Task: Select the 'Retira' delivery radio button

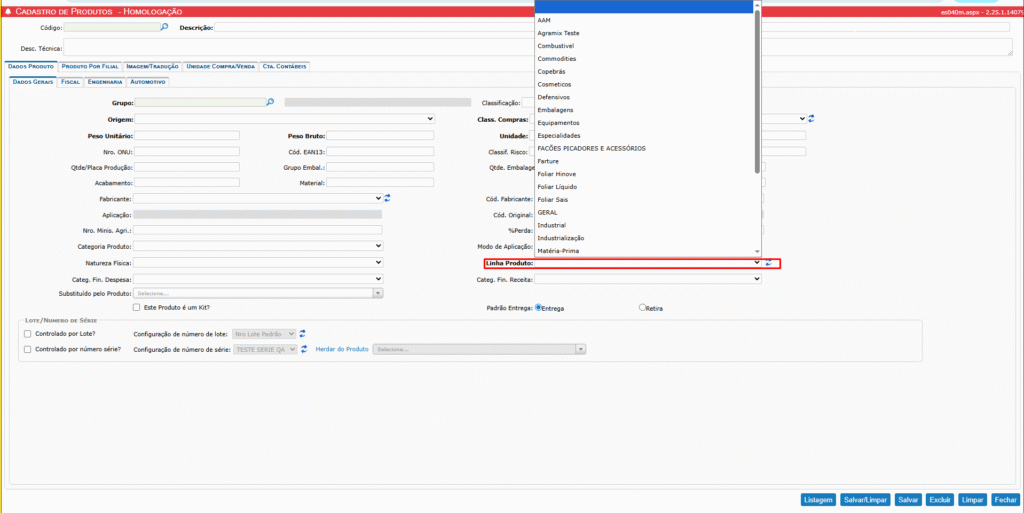Action: pyautogui.click(x=642, y=308)
